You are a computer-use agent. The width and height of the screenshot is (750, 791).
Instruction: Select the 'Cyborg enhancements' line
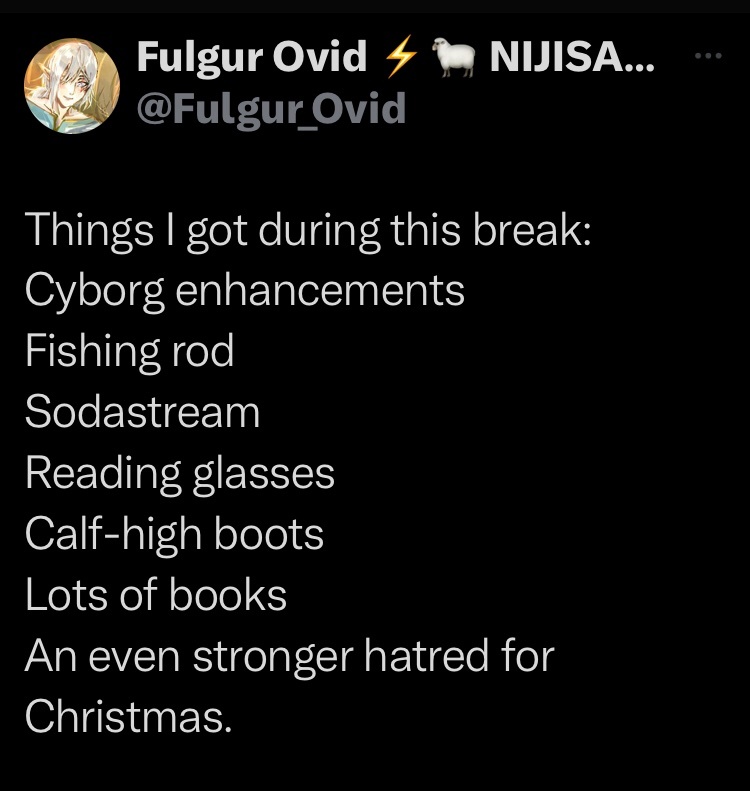coord(245,293)
